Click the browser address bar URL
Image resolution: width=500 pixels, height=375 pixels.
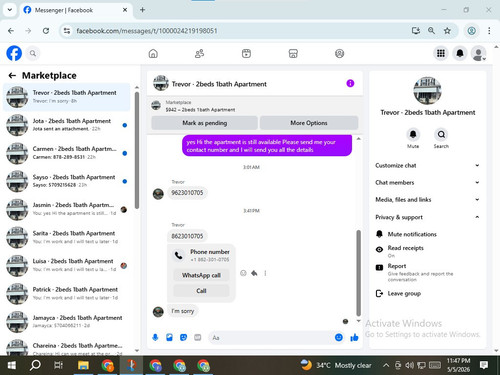click(x=147, y=31)
